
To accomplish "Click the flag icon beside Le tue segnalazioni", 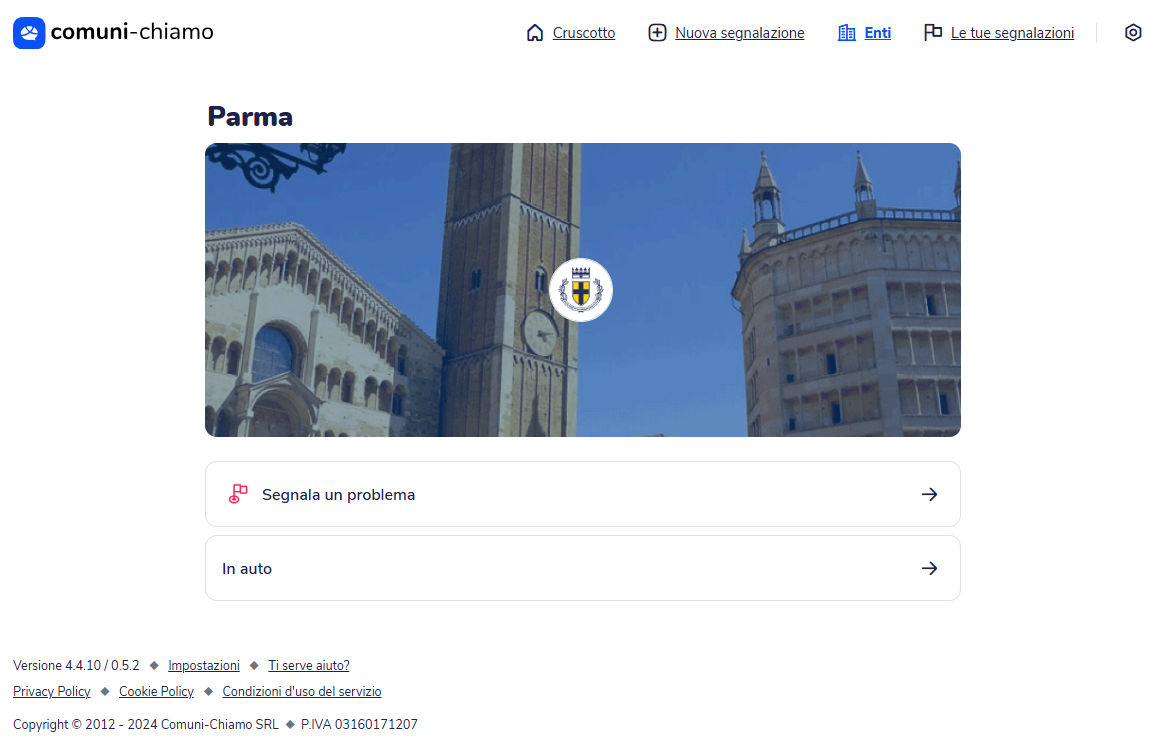I will coord(933,33).
